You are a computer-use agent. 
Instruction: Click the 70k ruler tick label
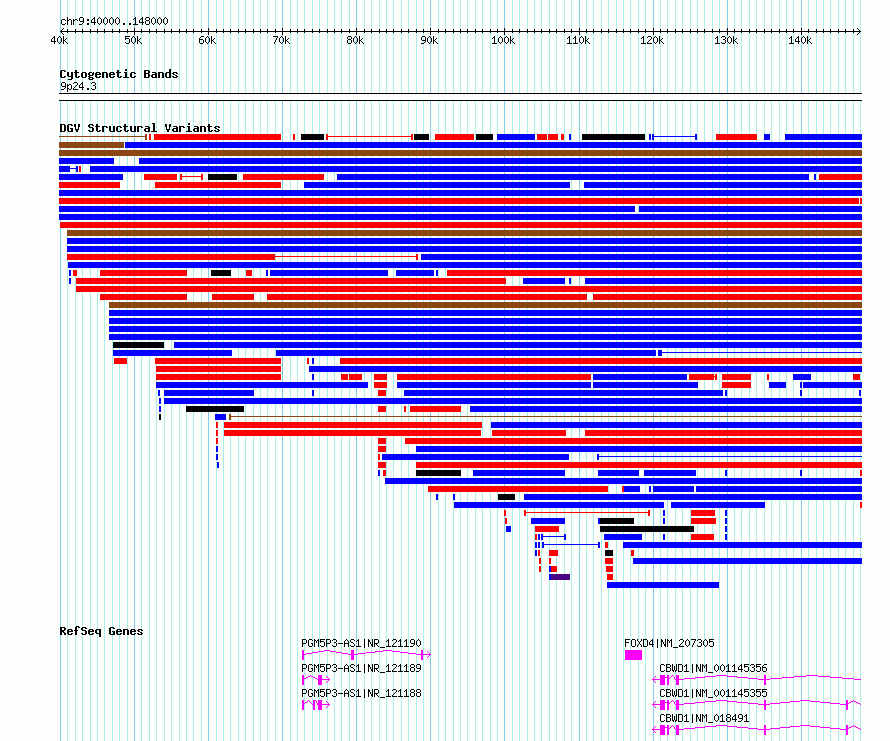click(x=281, y=40)
